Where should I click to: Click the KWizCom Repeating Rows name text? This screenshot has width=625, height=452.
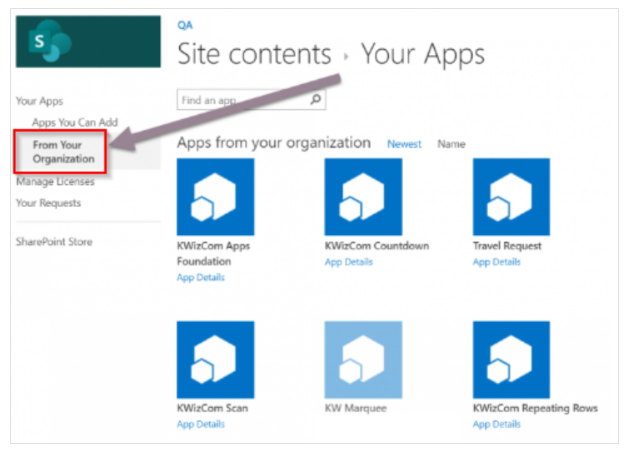coord(535,408)
